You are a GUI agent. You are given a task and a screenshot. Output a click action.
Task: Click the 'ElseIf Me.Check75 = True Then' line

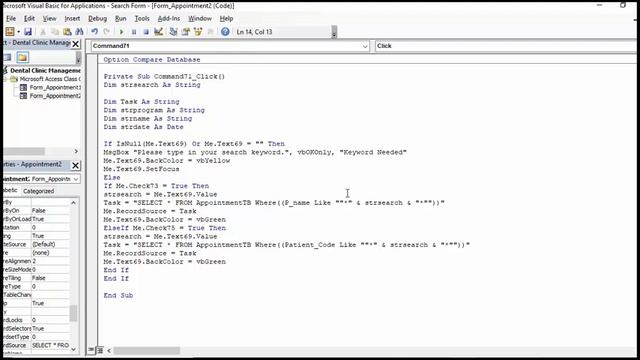(164, 228)
